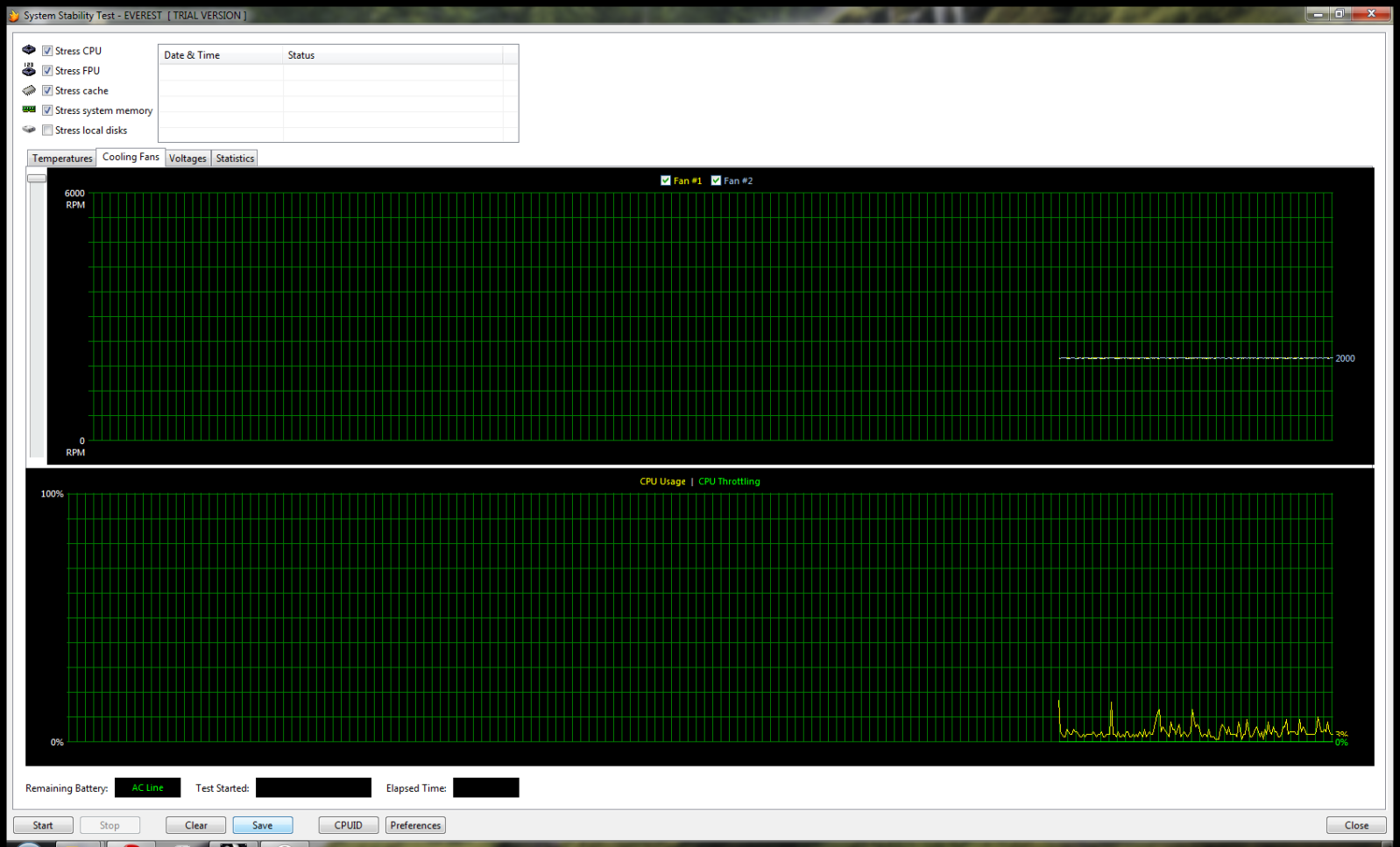Click the Elapsed Time value field
The height and width of the screenshot is (847, 1400).
[486, 787]
